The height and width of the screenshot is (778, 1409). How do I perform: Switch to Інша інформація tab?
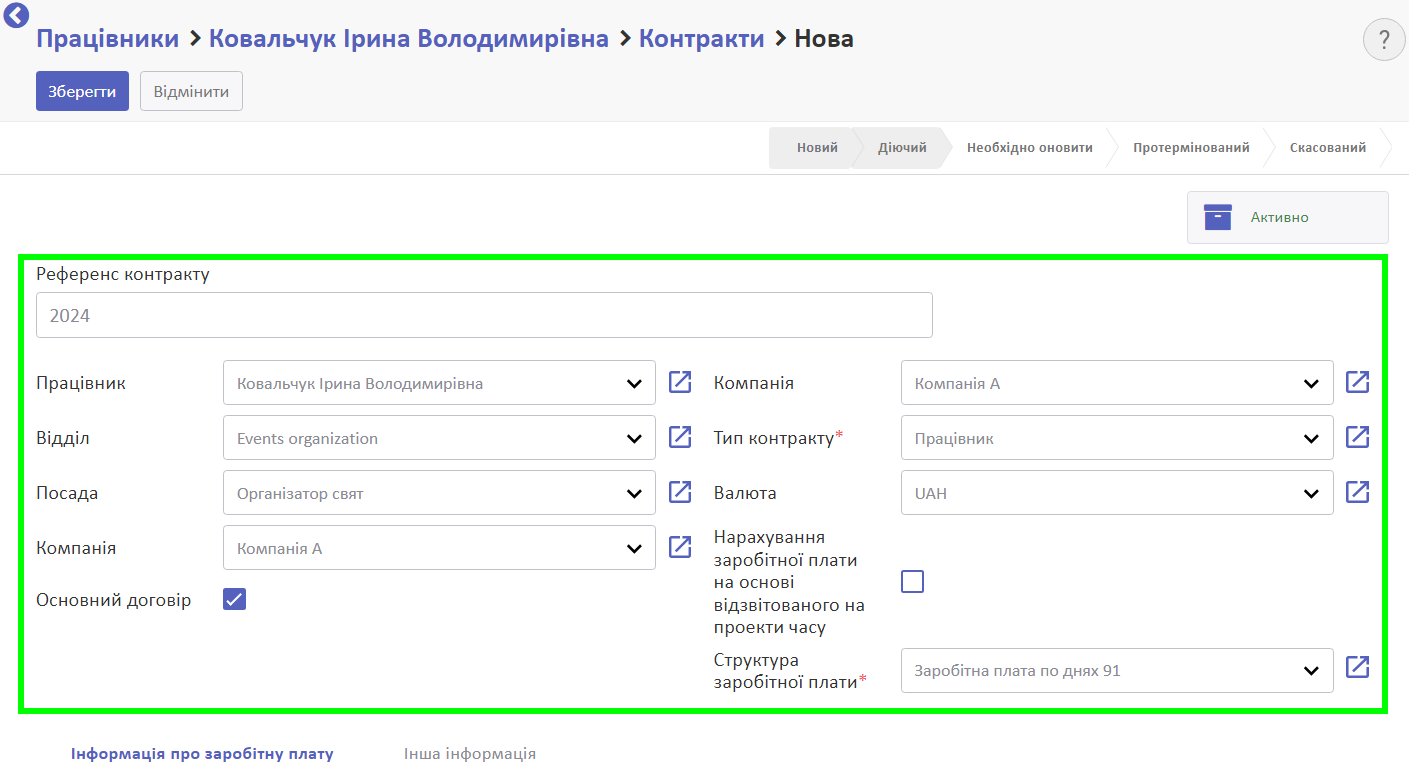point(470,754)
